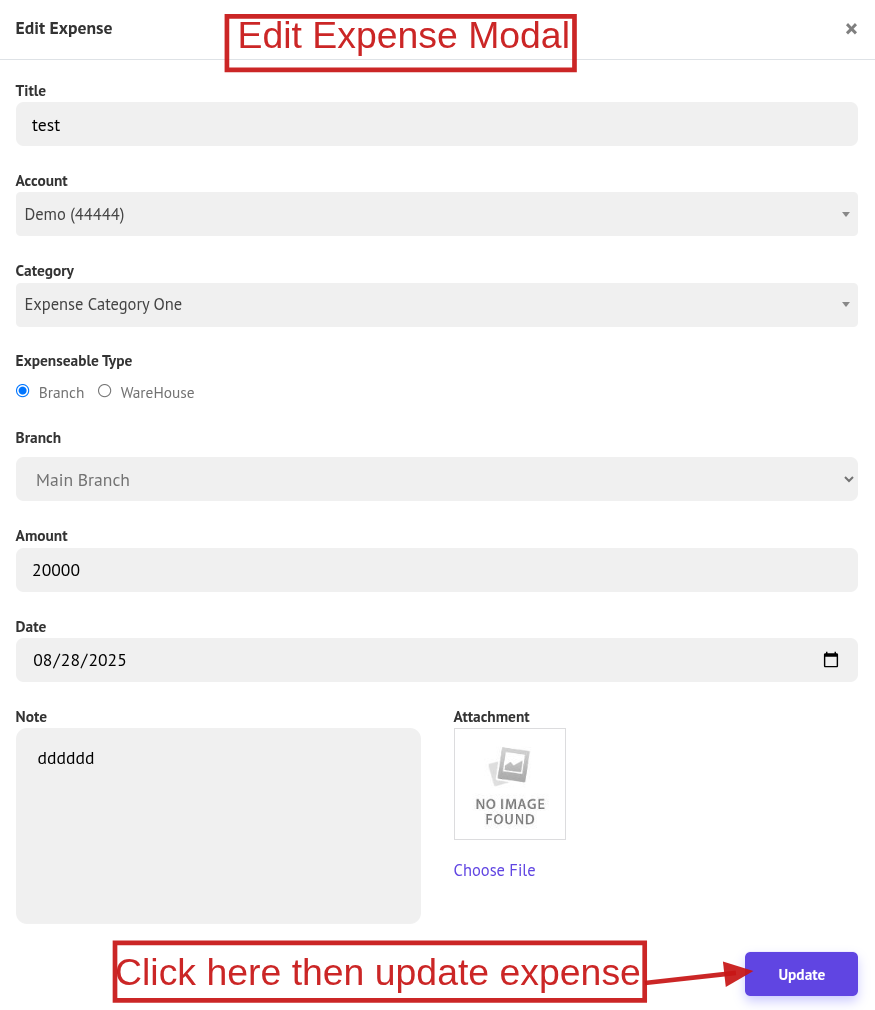
Task: Click the Category field's dropdown arrow
Action: point(845,305)
